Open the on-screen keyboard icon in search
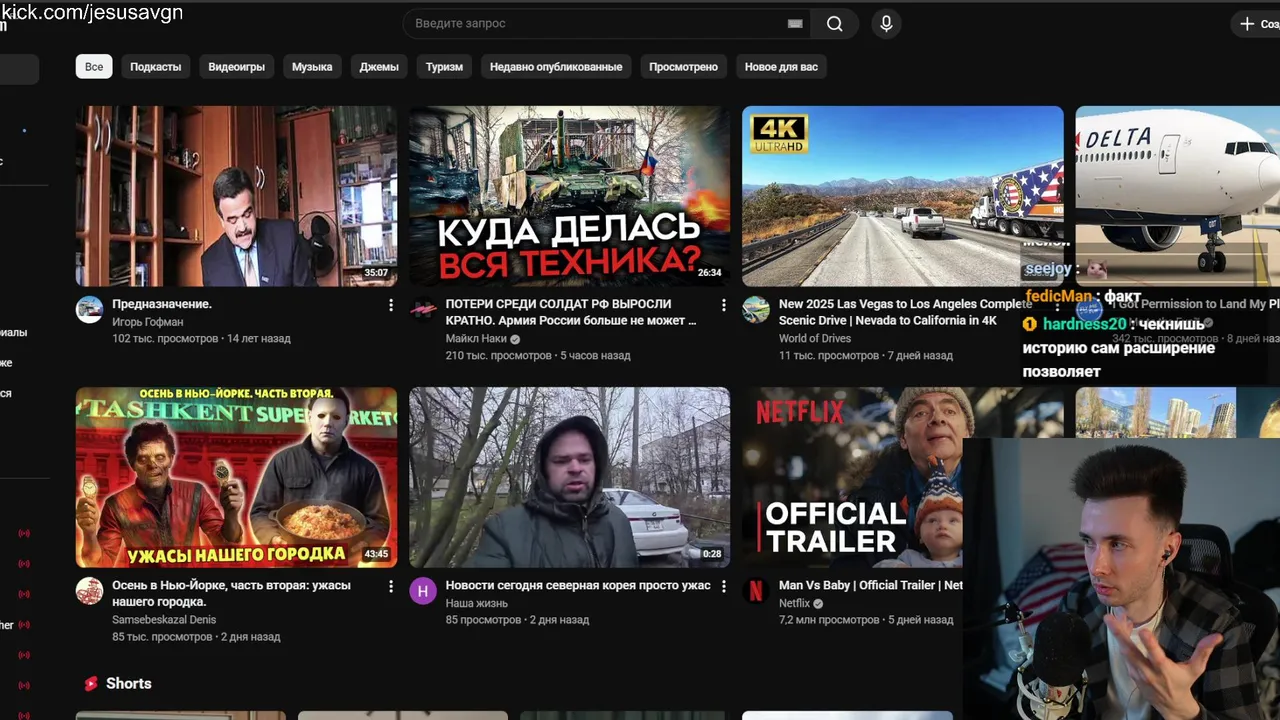 point(795,24)
